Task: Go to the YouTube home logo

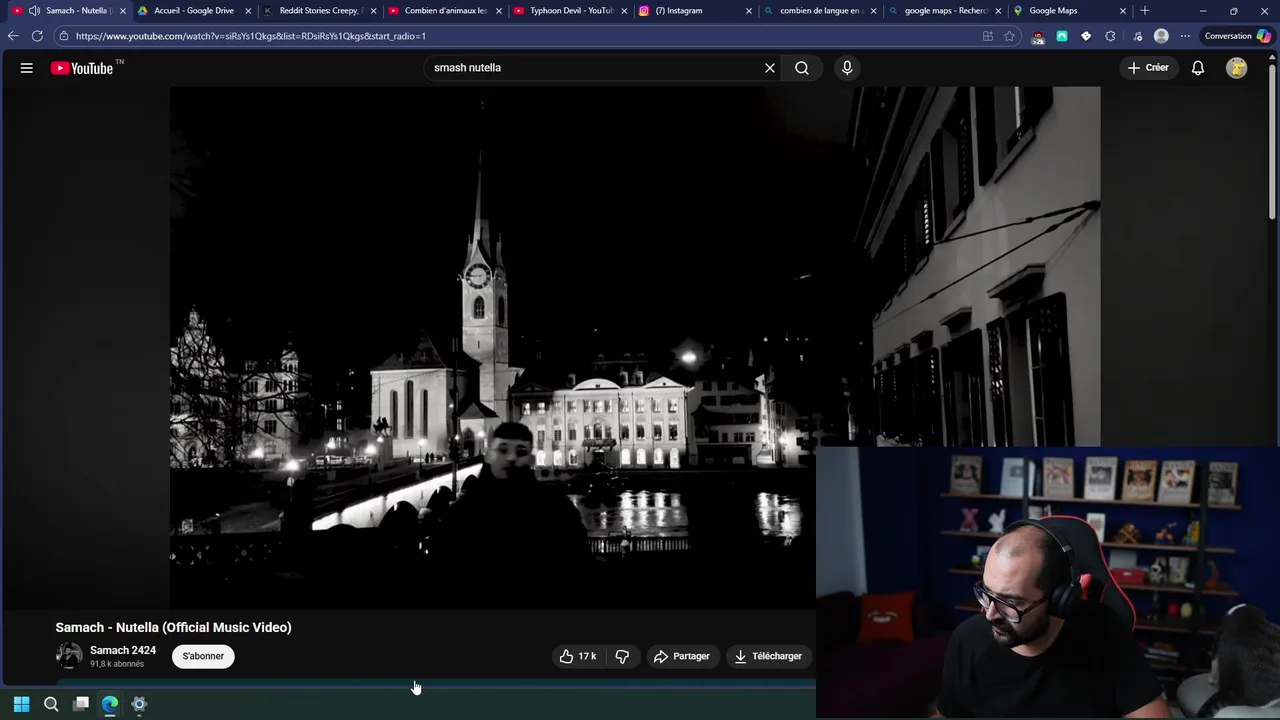Action: [82, 68]
